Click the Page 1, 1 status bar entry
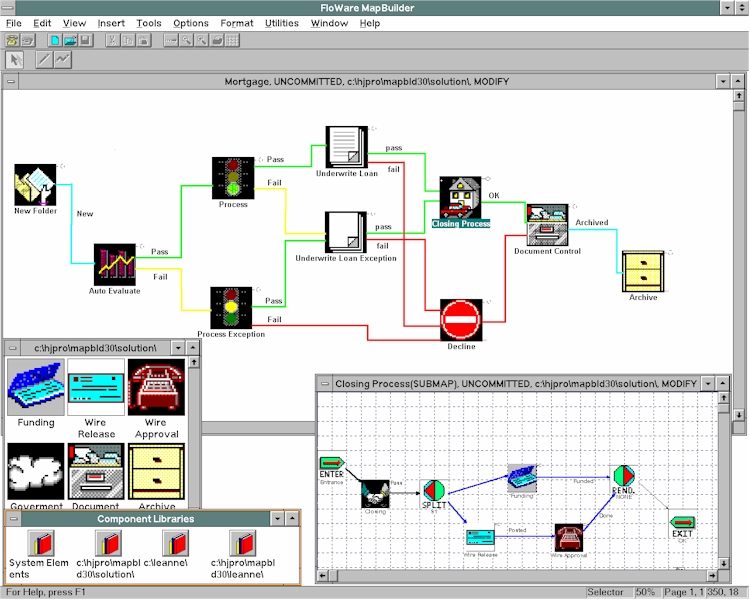The height and width of the screenshot is (600, 750). [x=683, y=592]
